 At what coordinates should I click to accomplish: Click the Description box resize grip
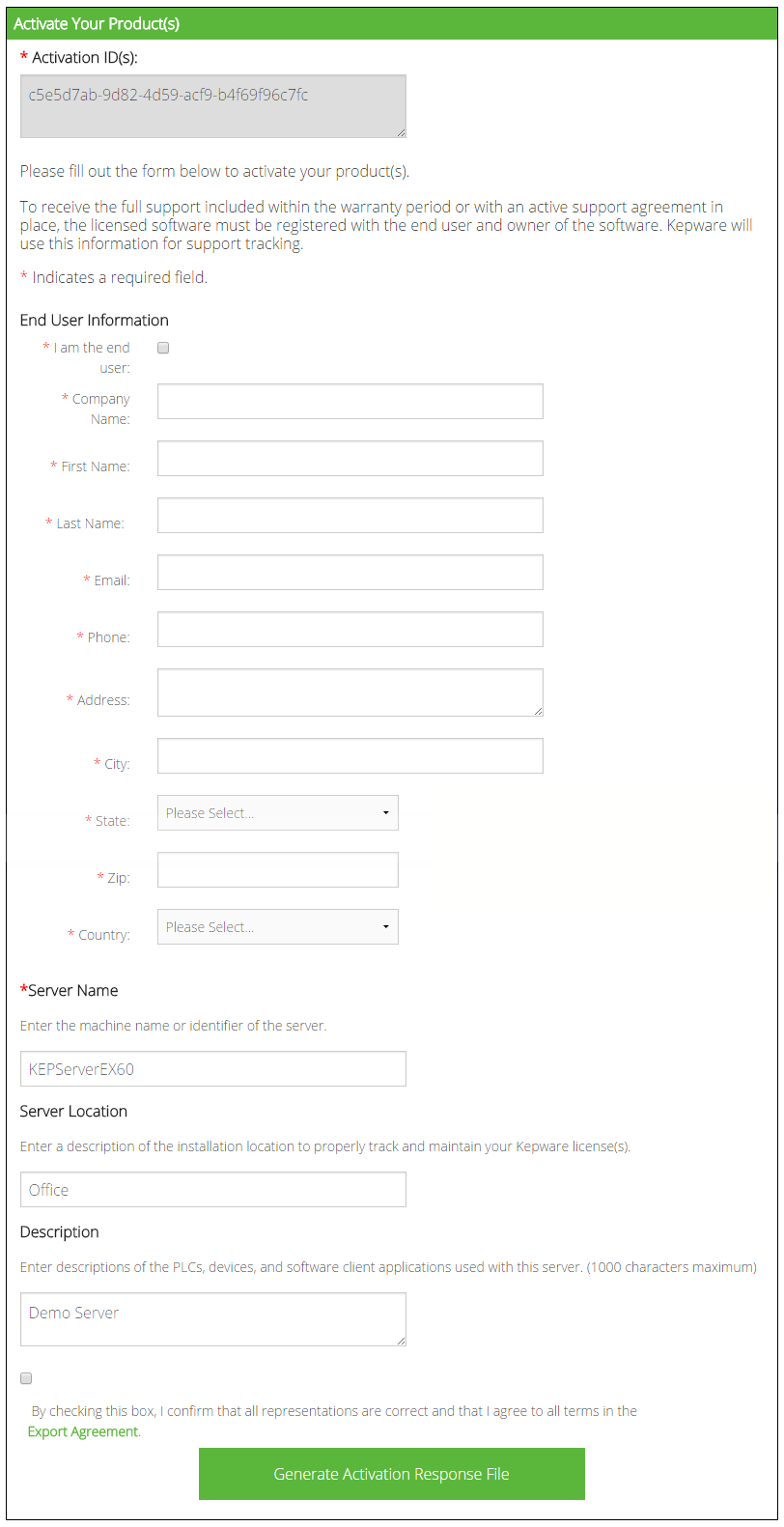[401, 1341]
